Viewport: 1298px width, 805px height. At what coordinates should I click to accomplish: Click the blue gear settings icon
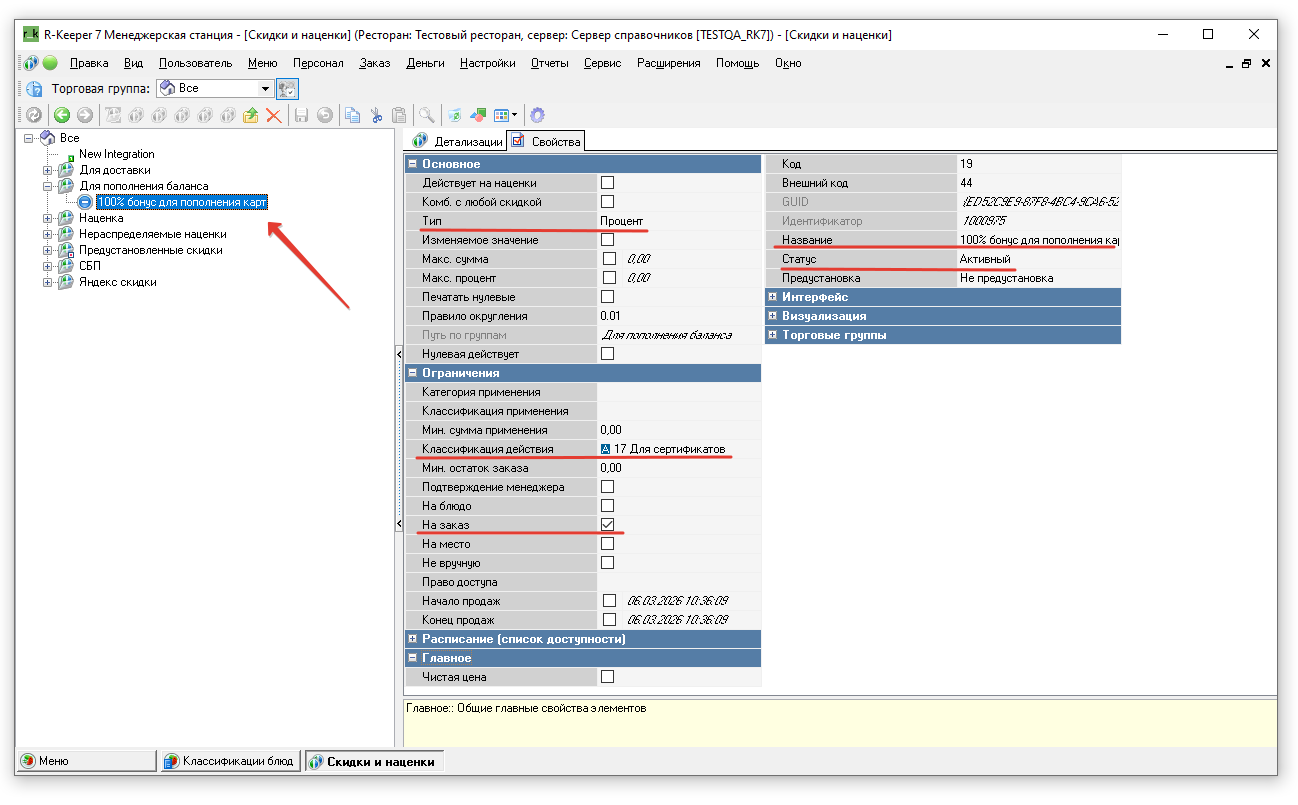538,115
